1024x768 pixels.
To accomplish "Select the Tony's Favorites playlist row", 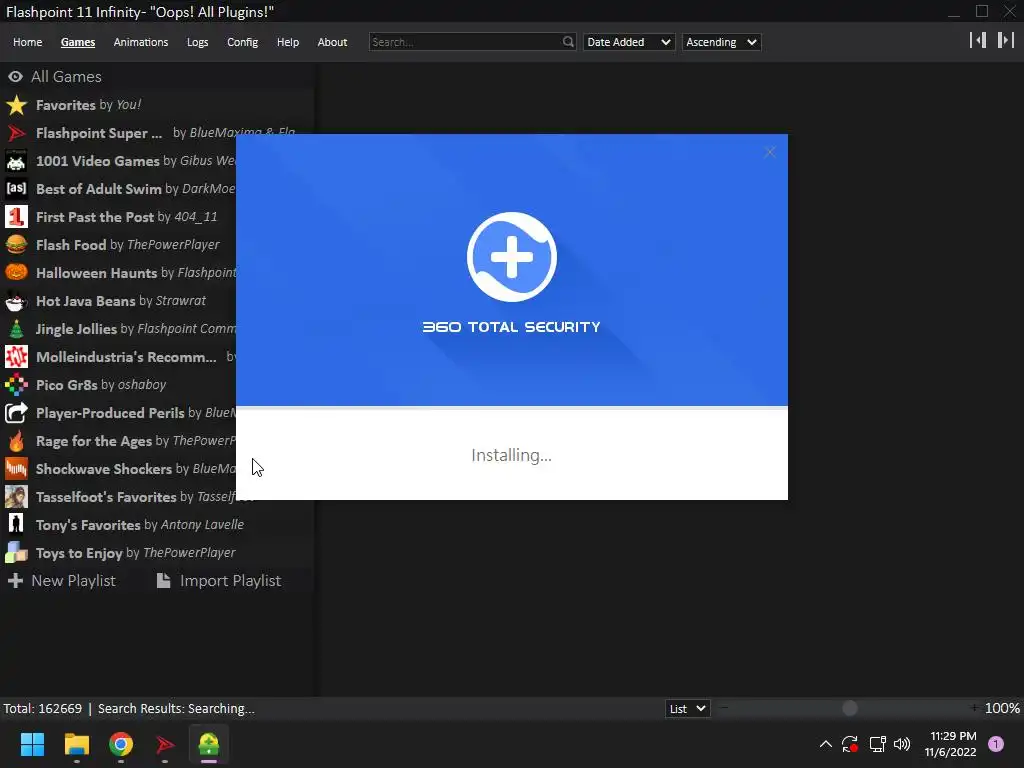I will [x=157, y=525].
